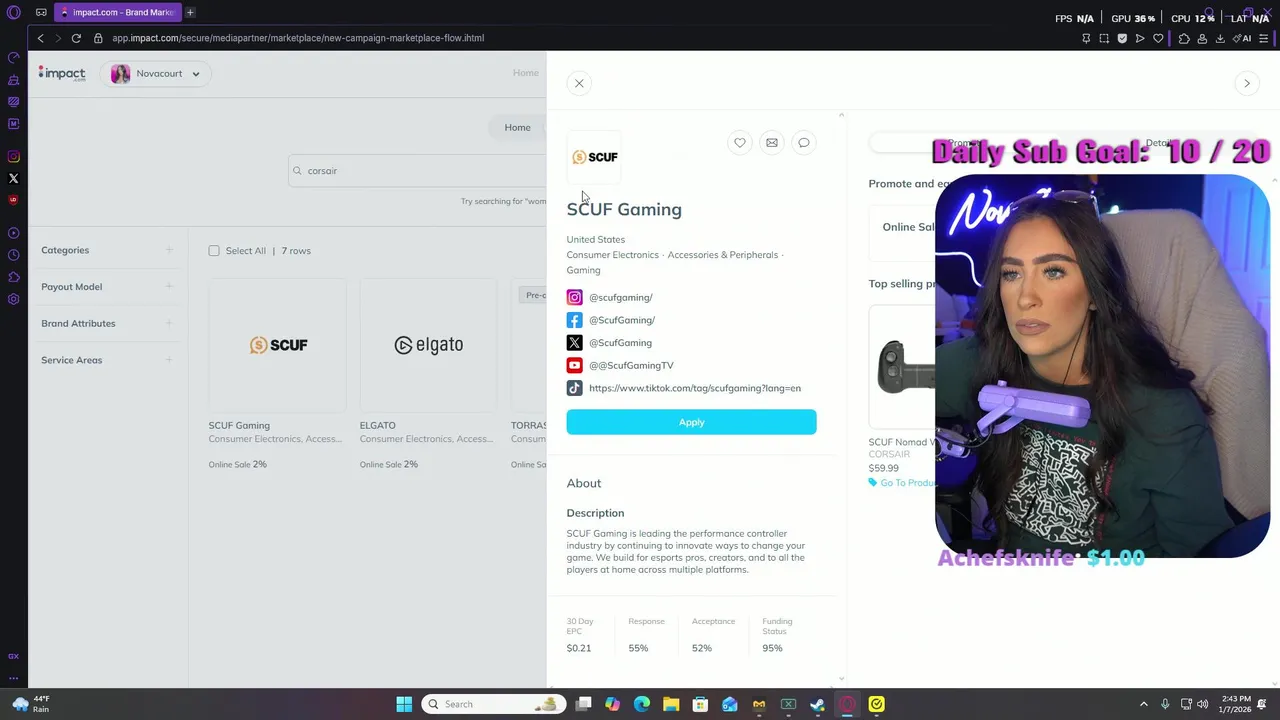Open the Promote tab in details panel
1280x720 pixels.
point(964,143)
